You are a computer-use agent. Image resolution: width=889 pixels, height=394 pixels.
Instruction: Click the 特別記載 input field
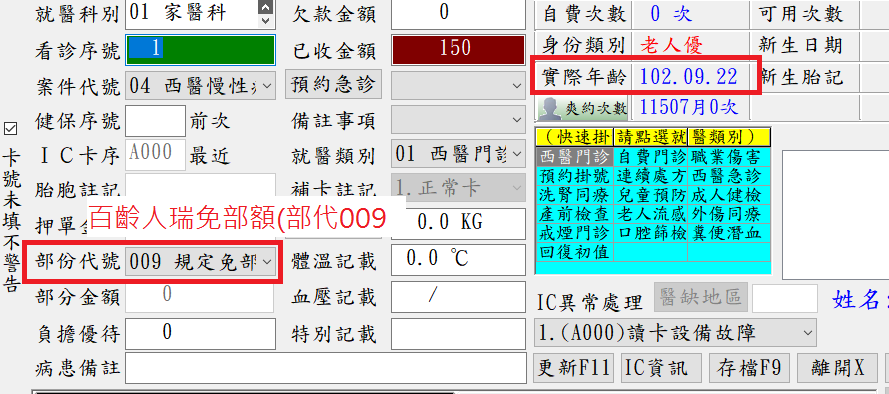(x=458, y=335)
